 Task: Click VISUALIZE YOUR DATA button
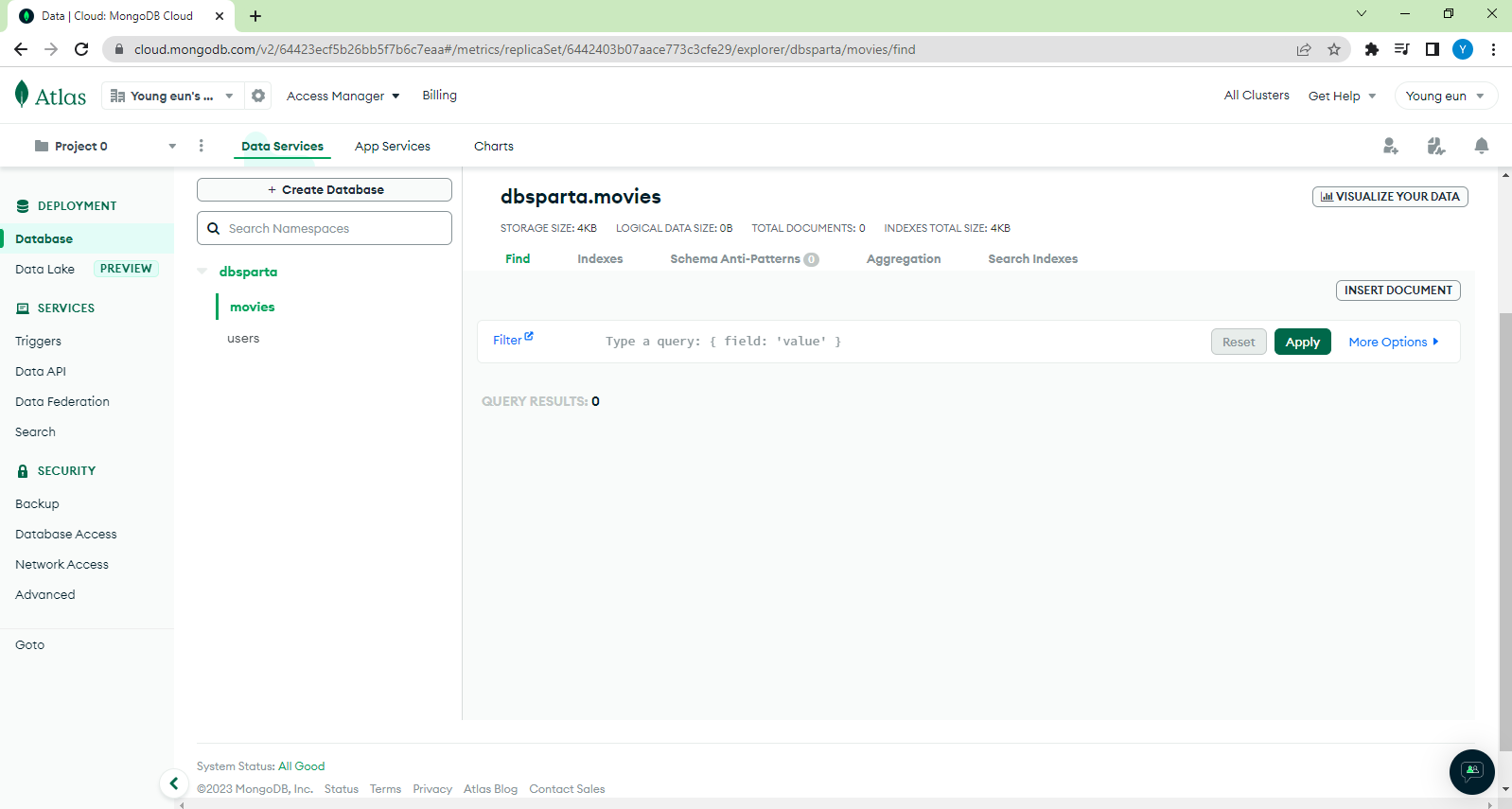[1390, 197]
